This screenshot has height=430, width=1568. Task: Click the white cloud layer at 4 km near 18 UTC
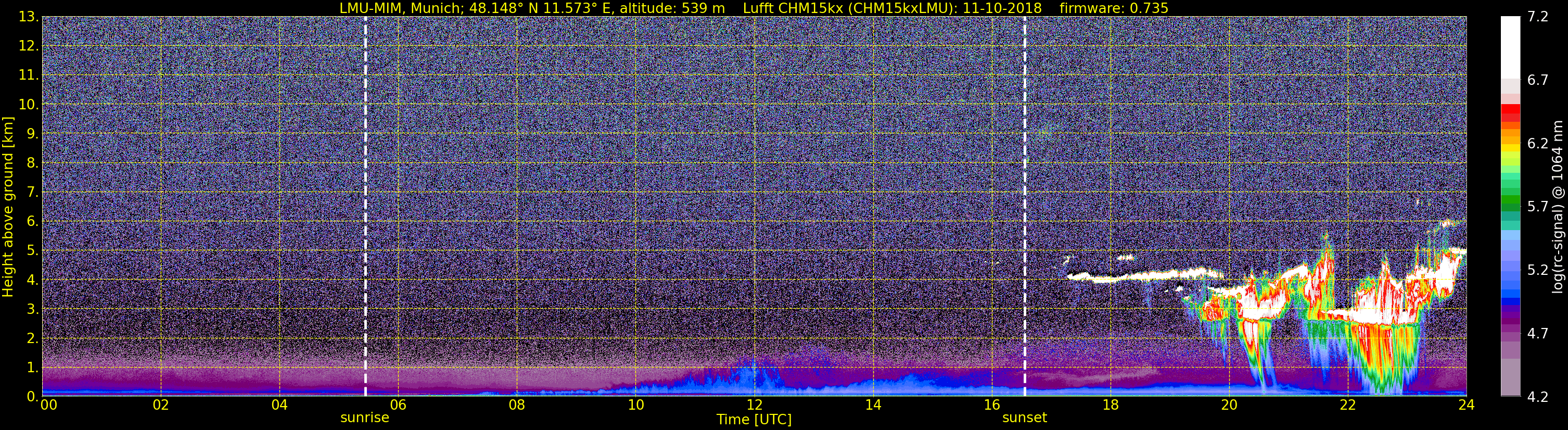click(x=1144, y=276)
